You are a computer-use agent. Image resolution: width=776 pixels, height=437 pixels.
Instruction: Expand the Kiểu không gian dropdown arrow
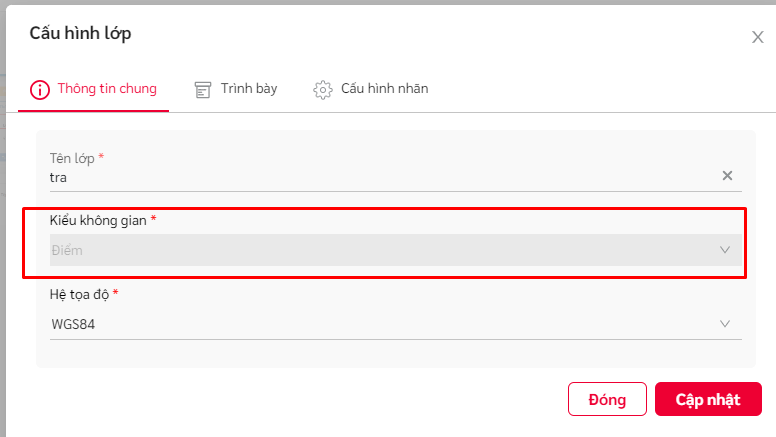click(x=725, y=250)
